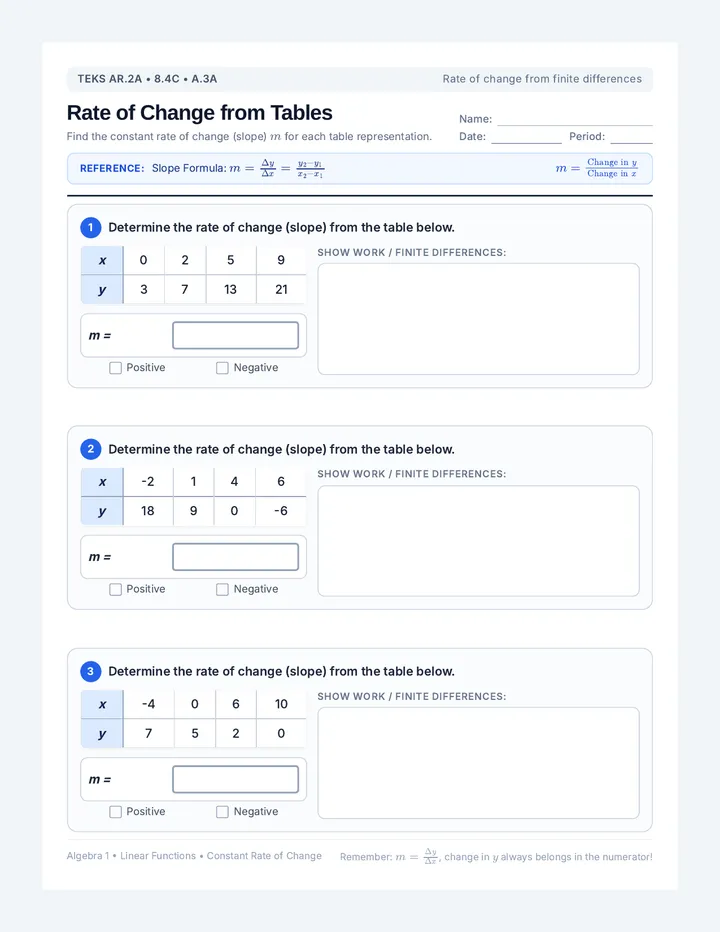Click the show work area for problem 3
720x932 pixels.
pos(479,763)
